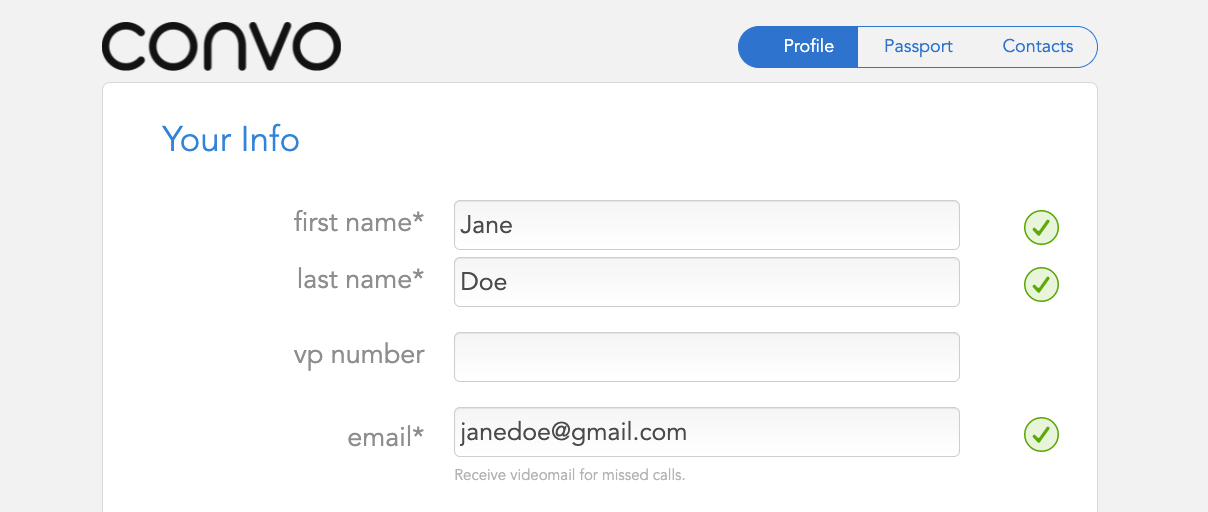The height and width of the screenshot is (512, 1208).
Task: Click the required asterisk after first name
Action: click(x=418, y=220)
